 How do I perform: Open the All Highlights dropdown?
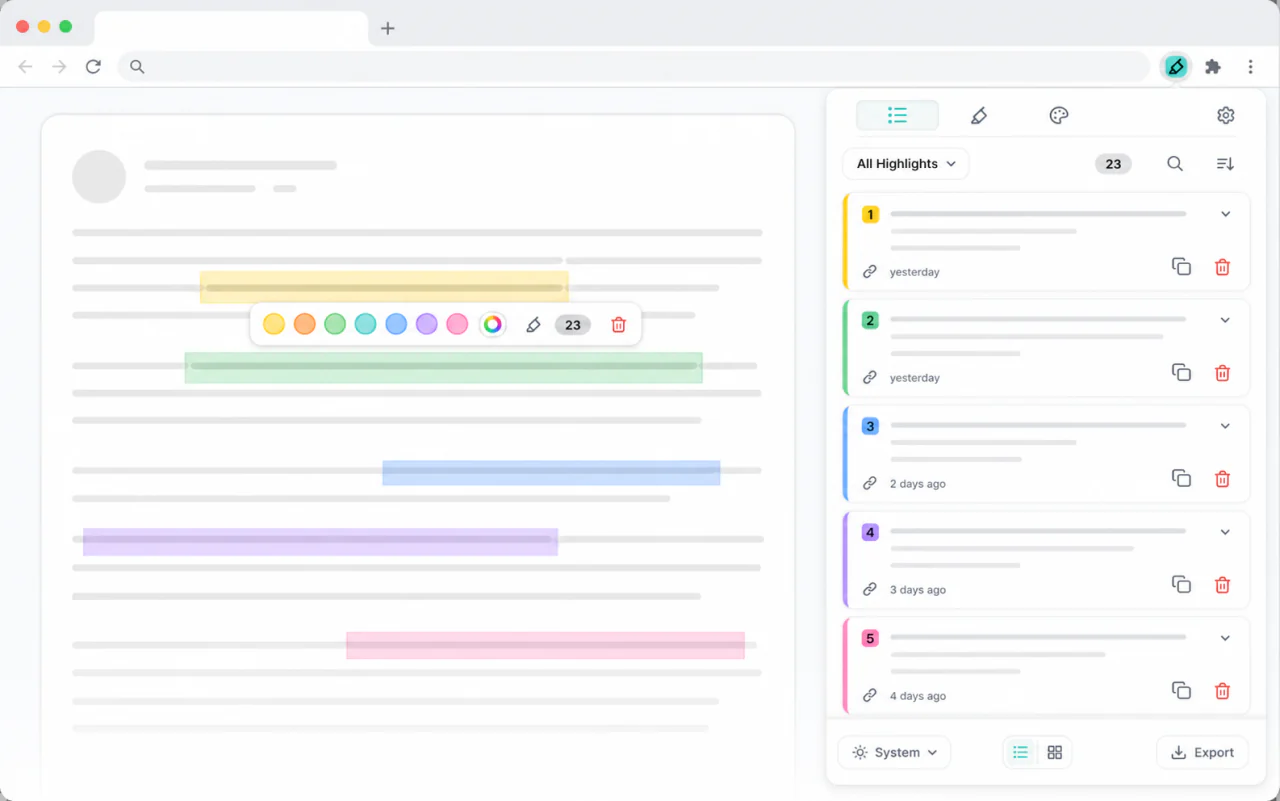tap(906, 164)
